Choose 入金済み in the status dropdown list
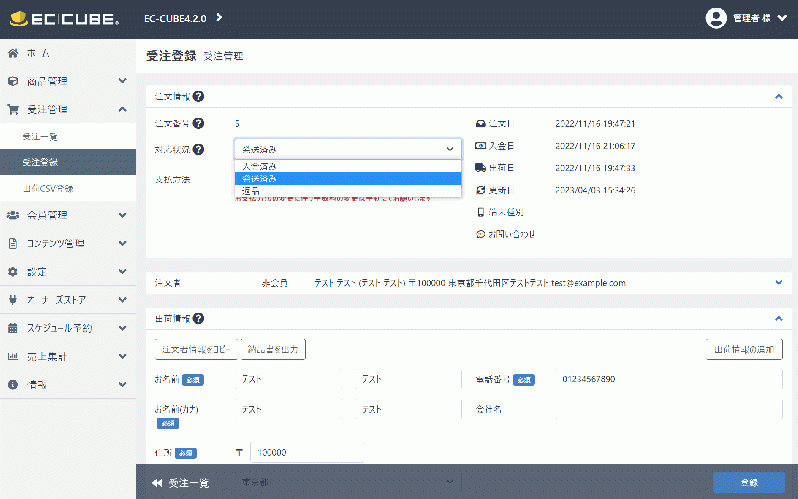The image size is (798, 499). pos(348,167)
